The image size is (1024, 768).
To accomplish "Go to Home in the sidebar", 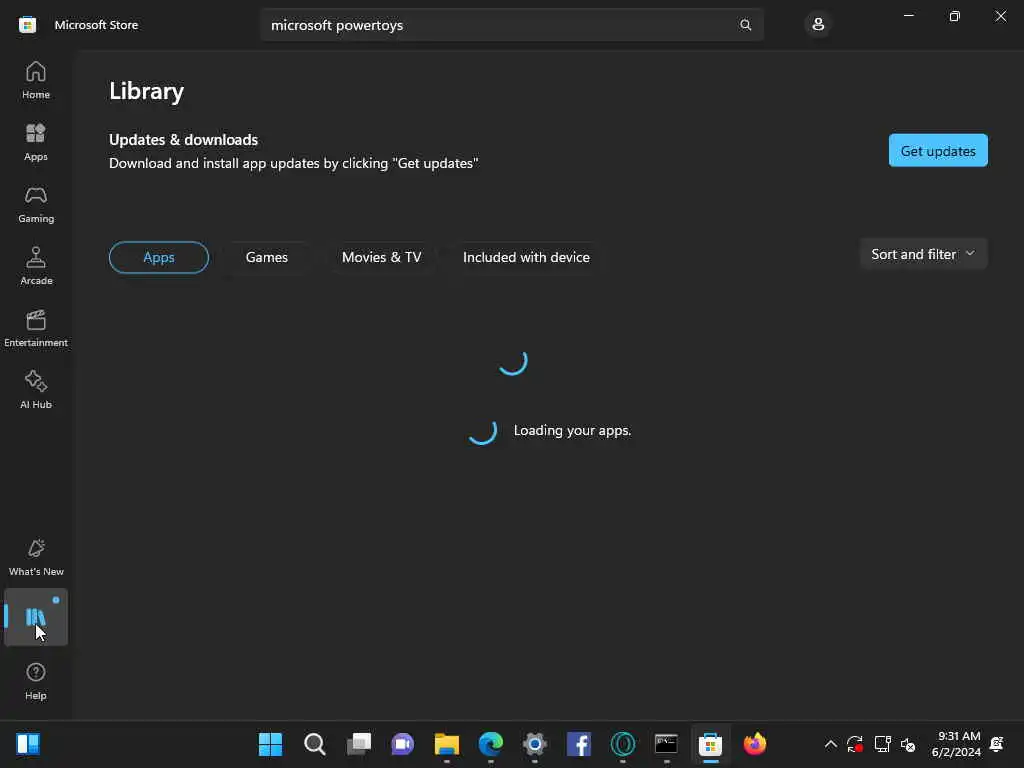I will point(36,80).
